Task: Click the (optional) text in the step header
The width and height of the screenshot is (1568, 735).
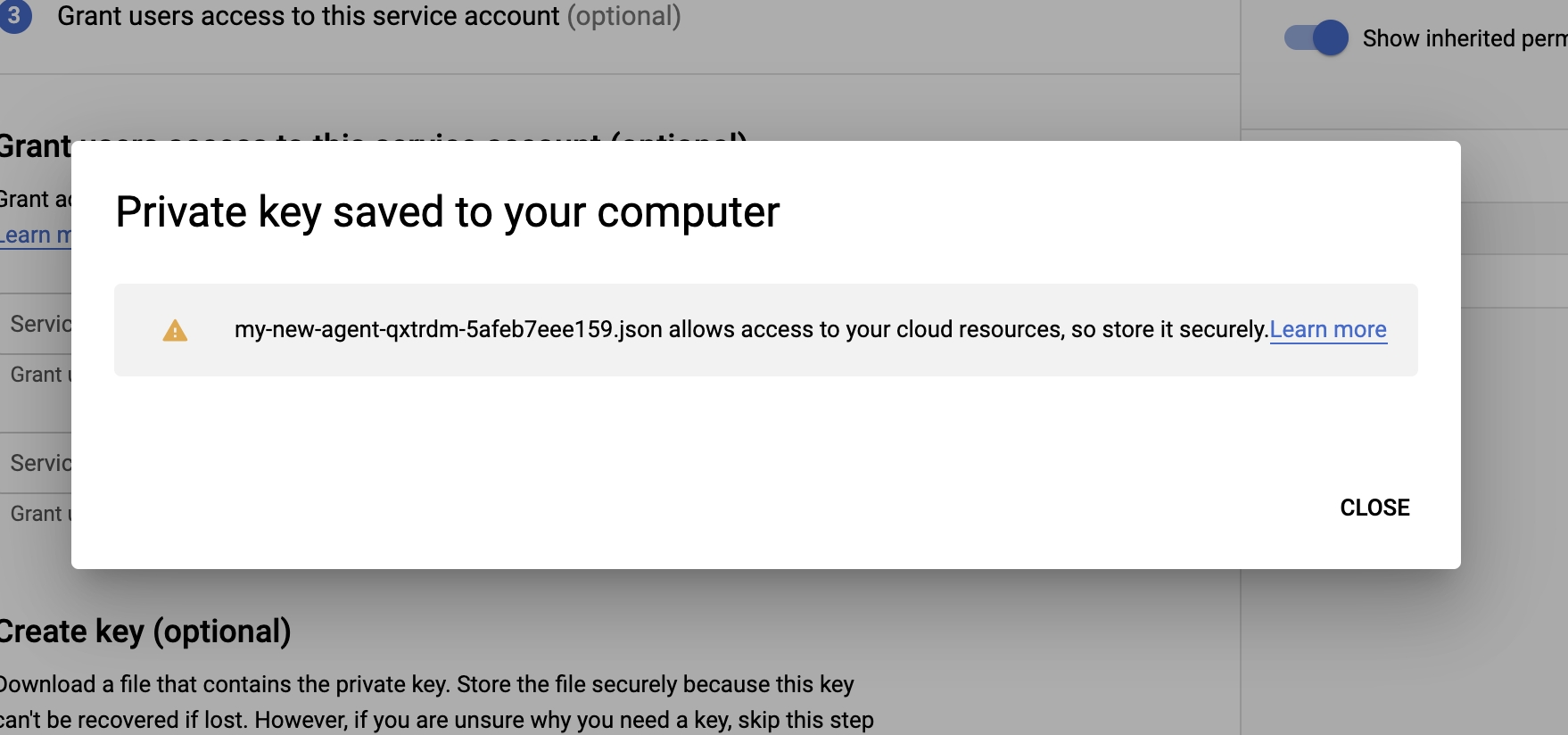Action: click(x=624, y=16)
